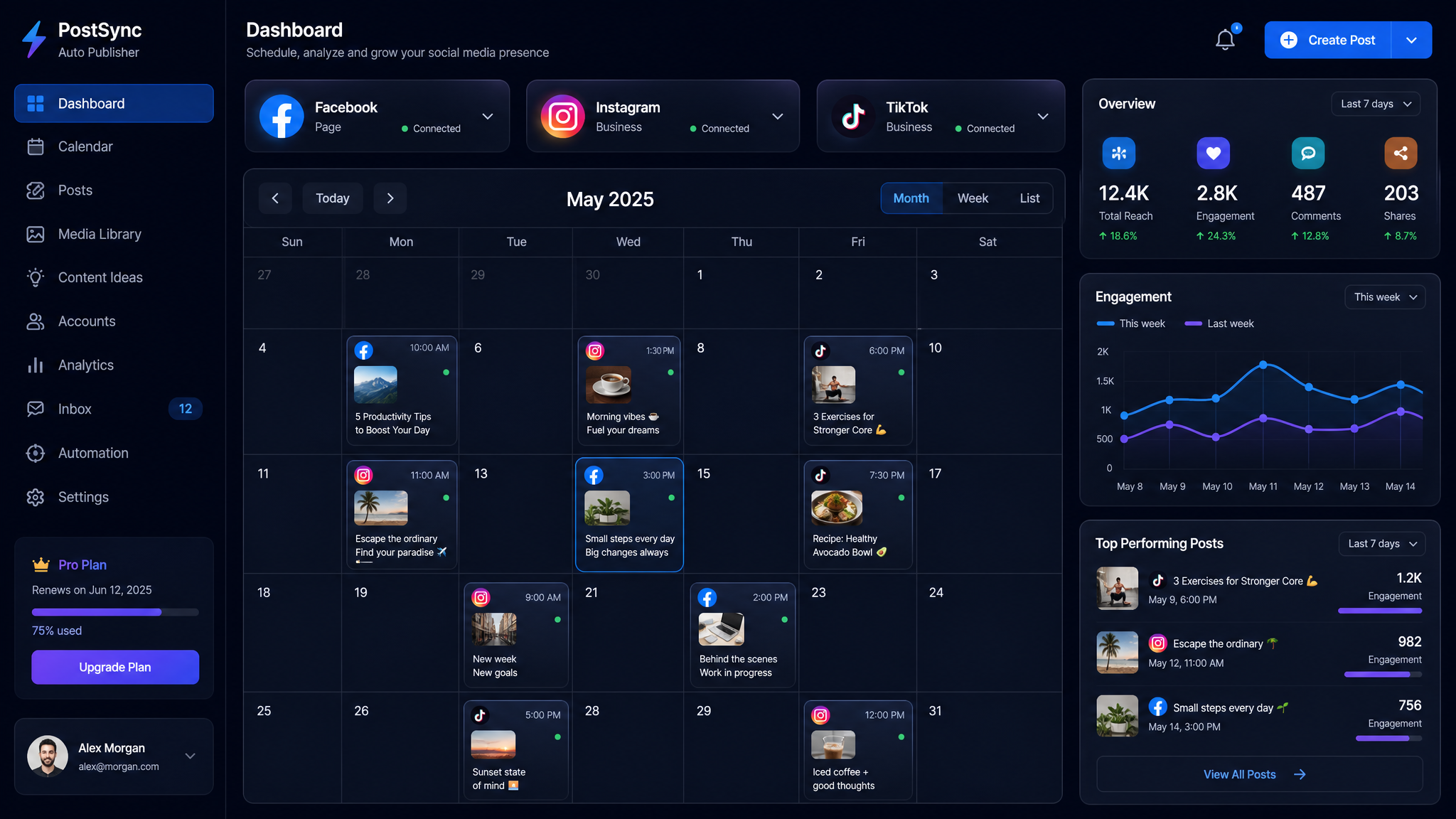Click May 11 peak point on chart

point(1263,365)
